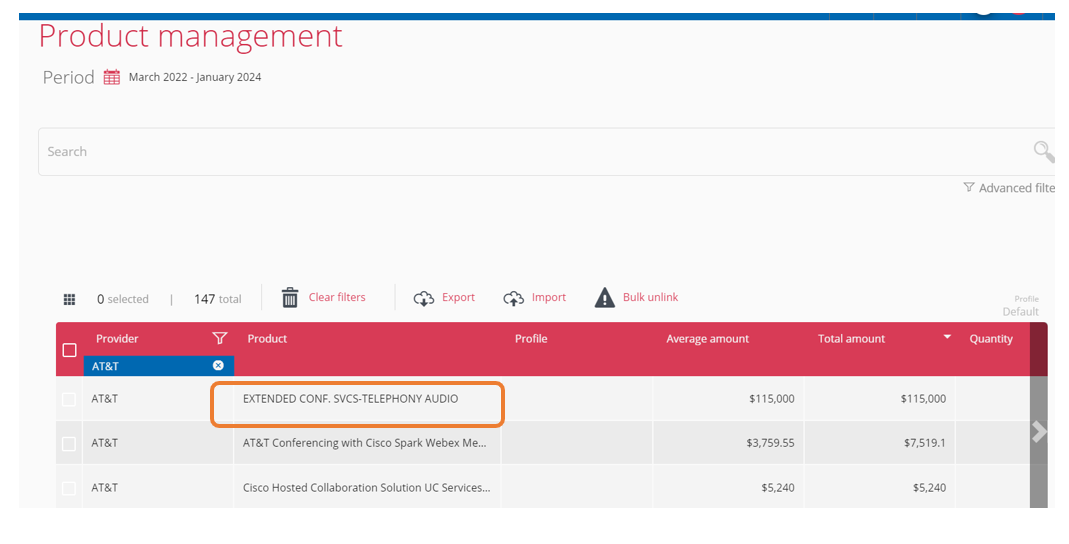Sort by the Total amount dropdown arrow
1069x544 pixels.
pyautogui.click(x=947, y=337)
